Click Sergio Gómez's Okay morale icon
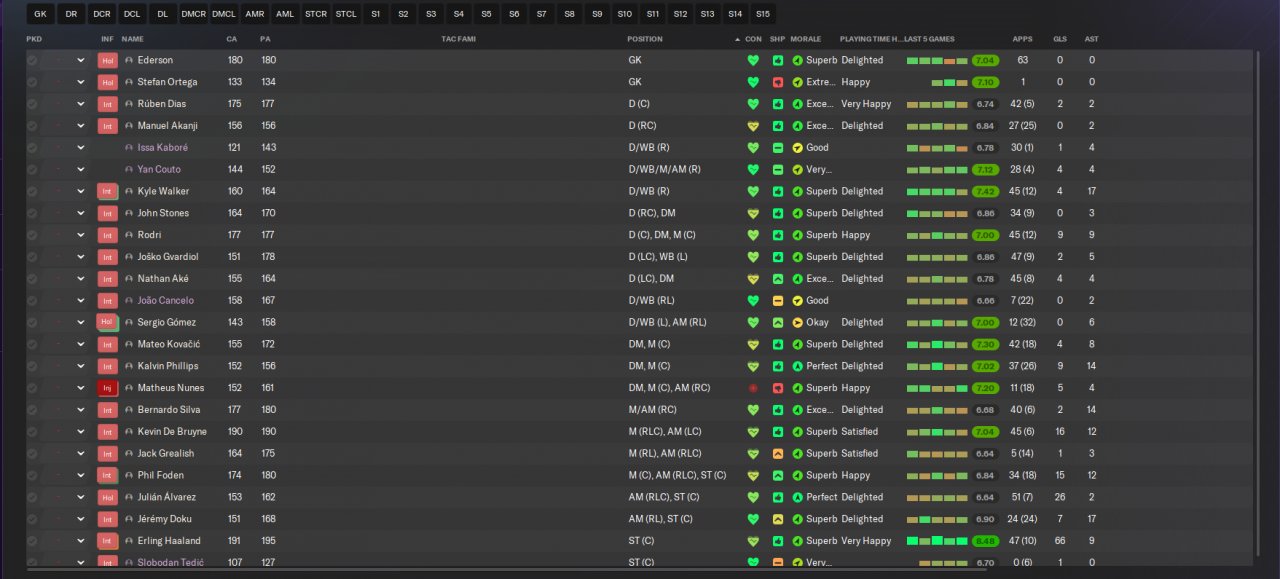The width and height of the screenshot is (1280, 579). click(797, 322)
